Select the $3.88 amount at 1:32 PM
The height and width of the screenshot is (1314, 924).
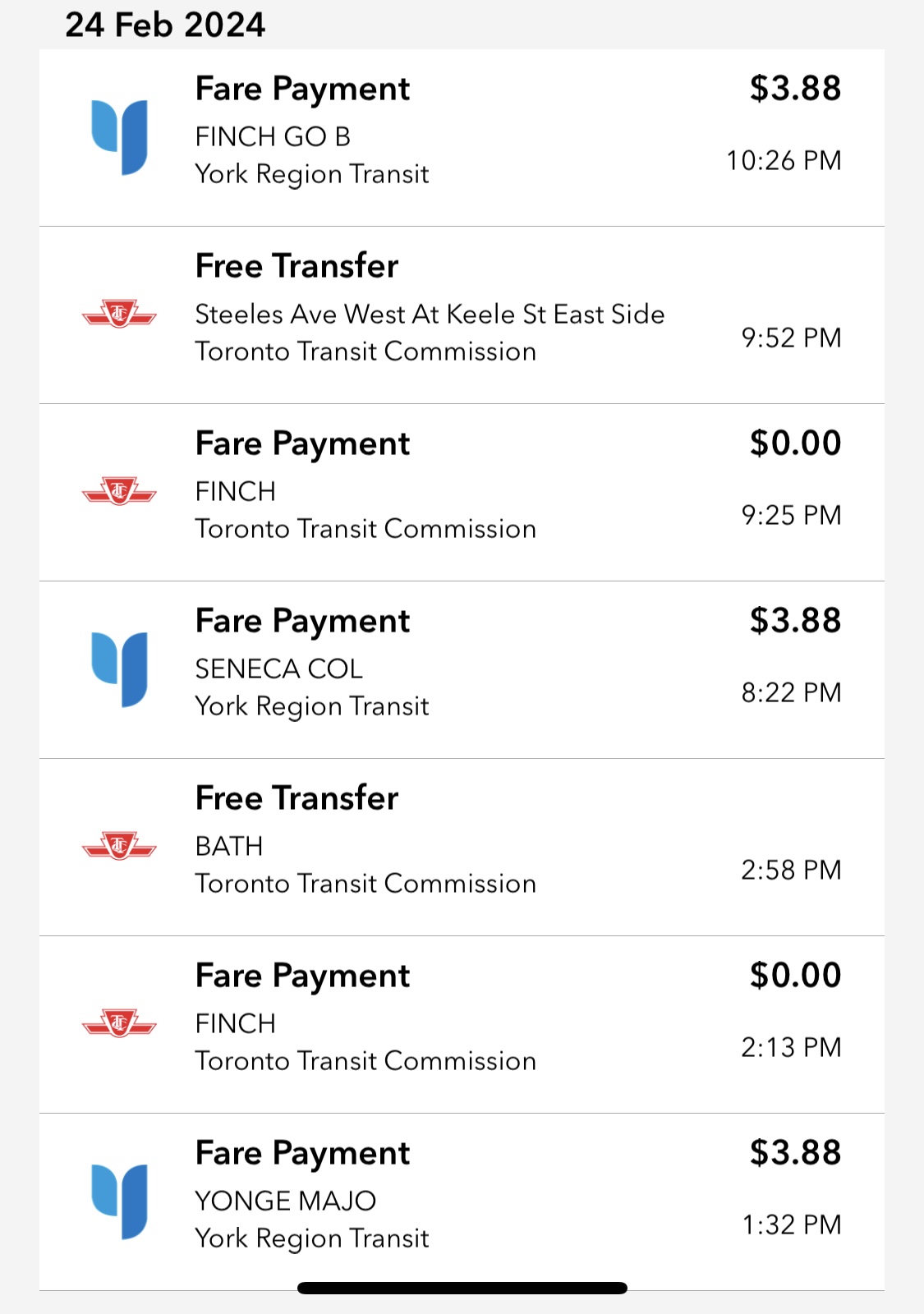click(x=795, y=1153)
